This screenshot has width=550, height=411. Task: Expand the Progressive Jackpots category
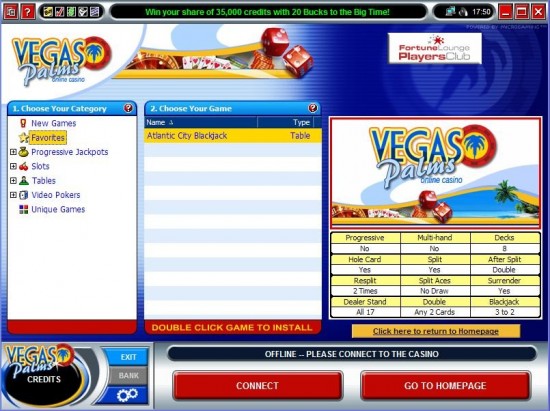pyautogui.click(x=13, y=152)
